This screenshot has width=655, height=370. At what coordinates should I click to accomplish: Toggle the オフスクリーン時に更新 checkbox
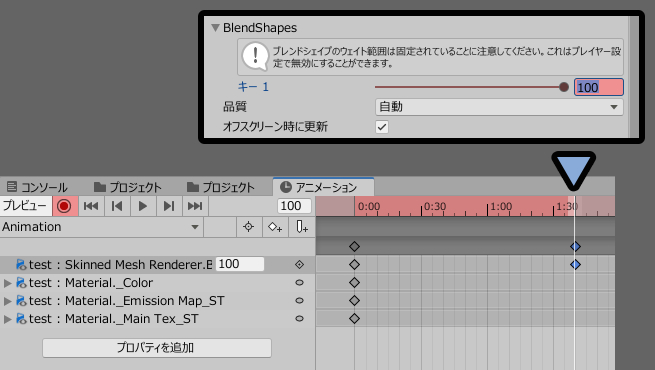click(382, 127)
